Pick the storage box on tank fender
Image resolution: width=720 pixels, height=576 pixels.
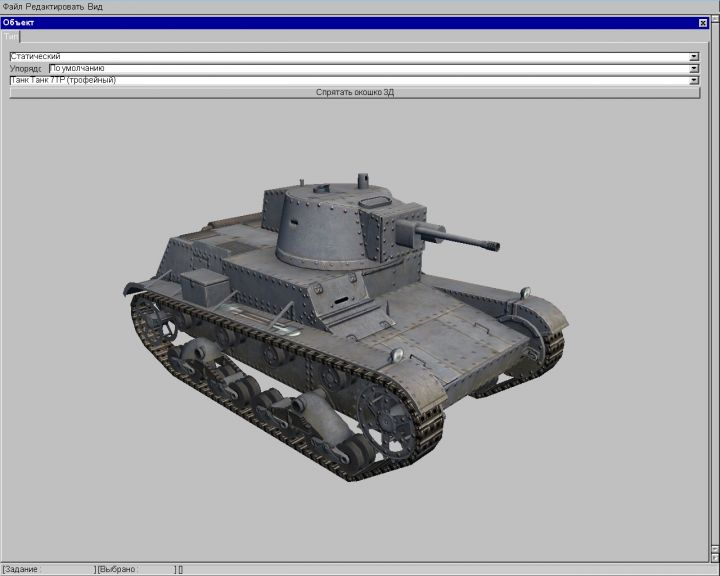point(203,287)
